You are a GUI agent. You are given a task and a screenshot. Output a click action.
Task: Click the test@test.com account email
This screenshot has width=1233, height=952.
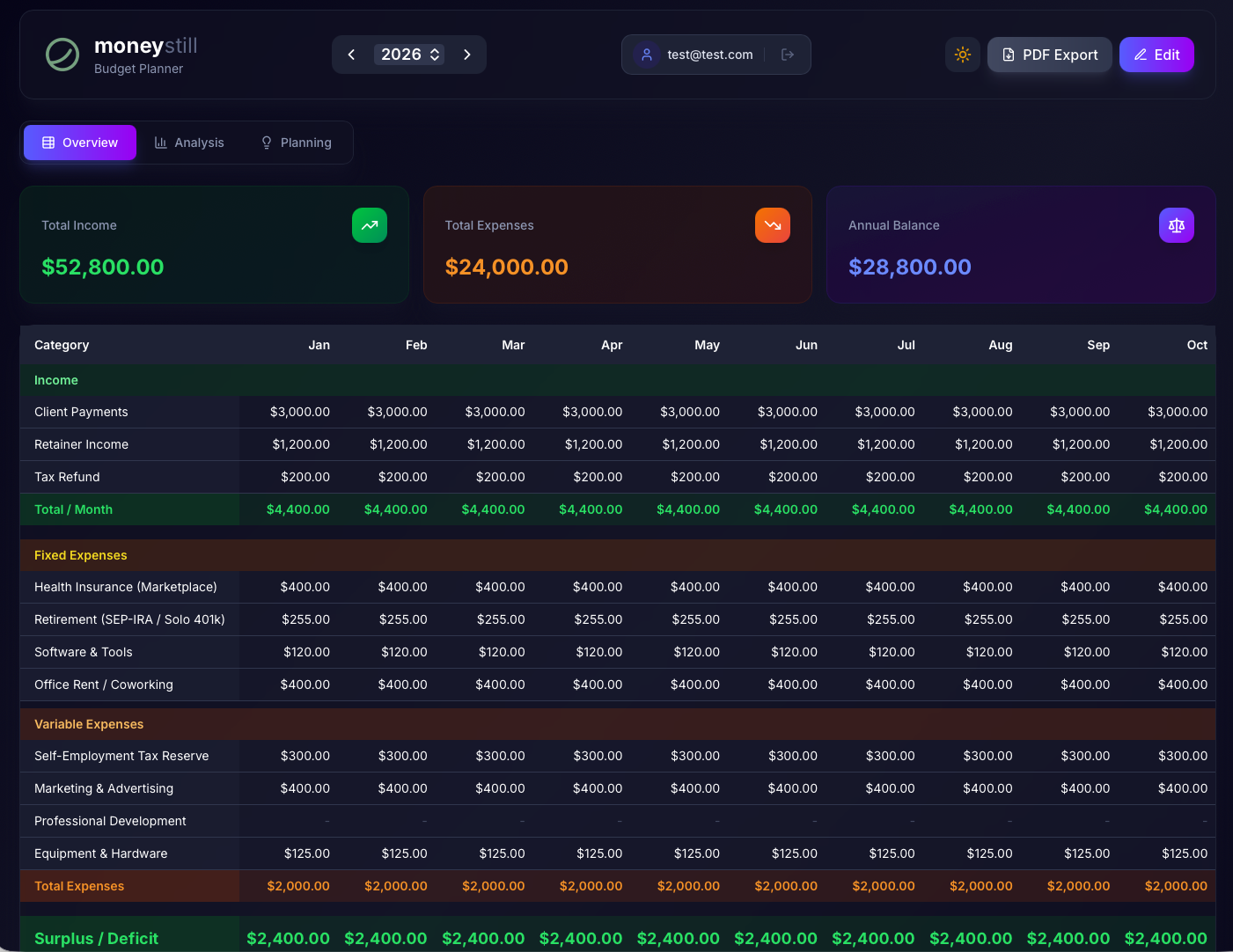709,54
